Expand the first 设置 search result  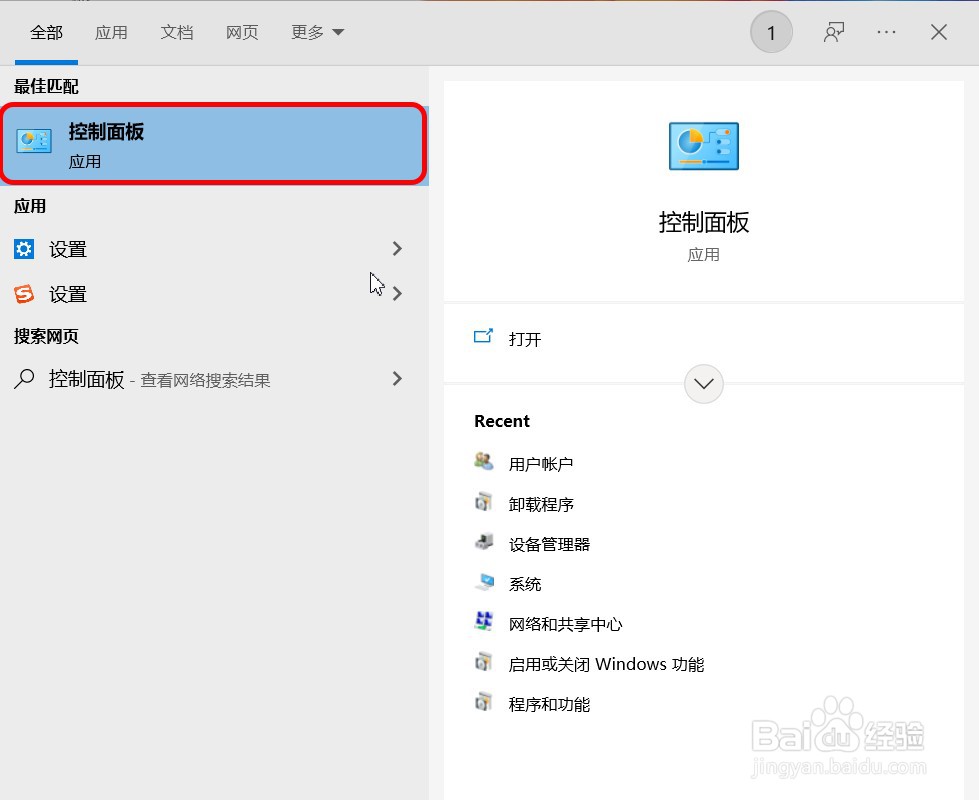pos(397,249)
